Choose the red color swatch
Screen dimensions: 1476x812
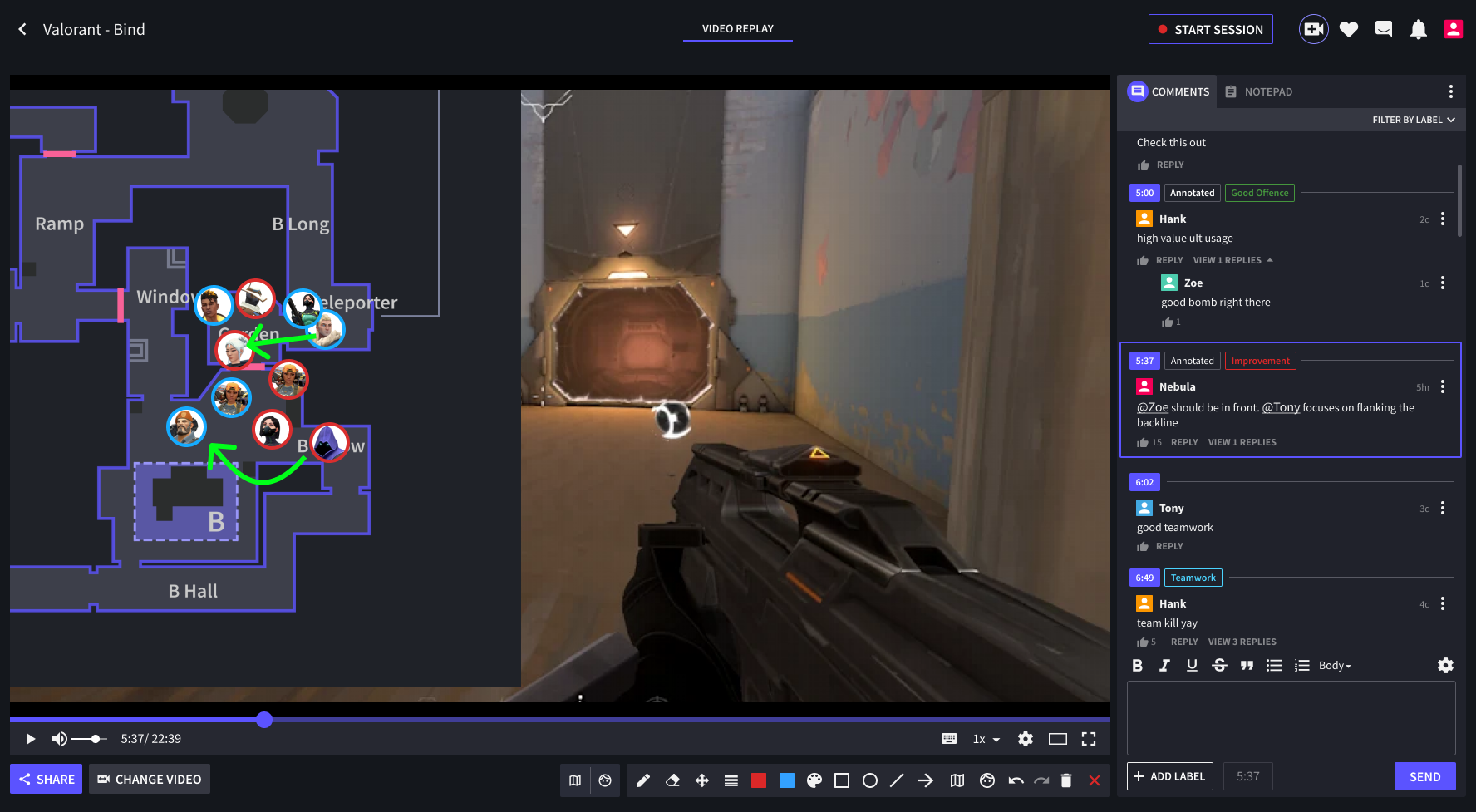tap(758, 780)
